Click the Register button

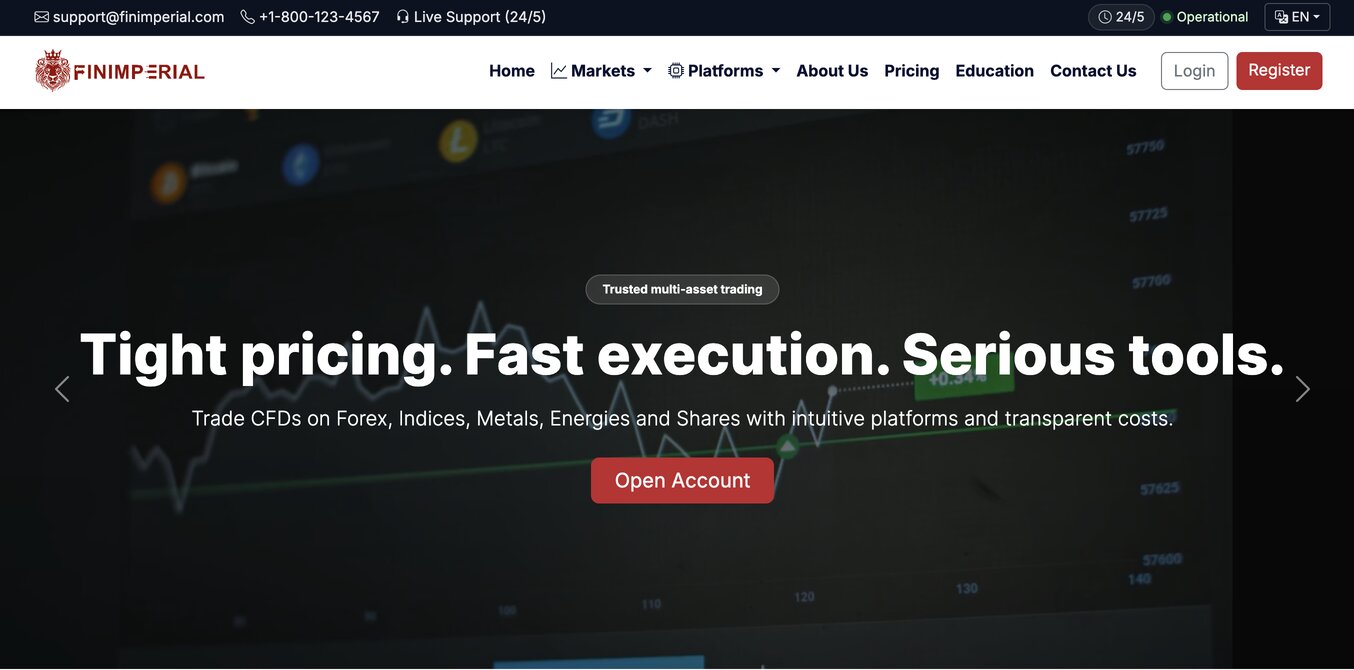[x=1279, y=70]
